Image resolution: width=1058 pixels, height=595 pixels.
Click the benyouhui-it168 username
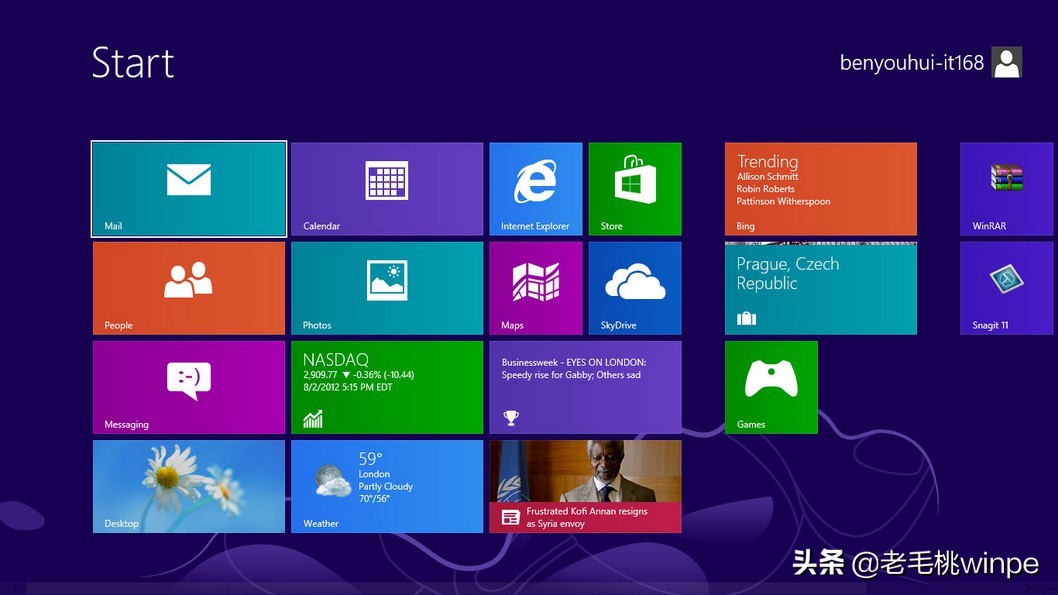coord(911,63)
